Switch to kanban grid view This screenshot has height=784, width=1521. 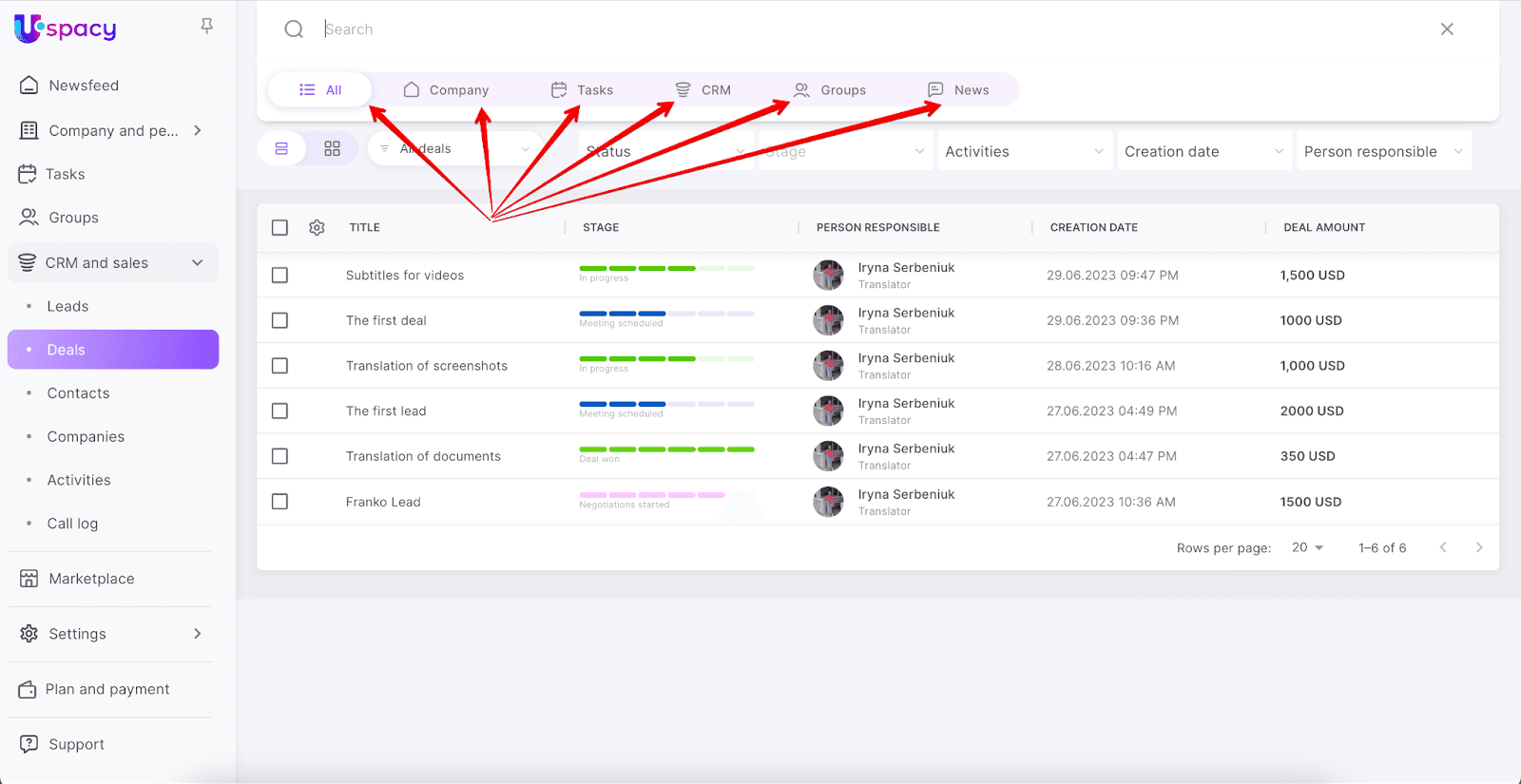point(332,149)
